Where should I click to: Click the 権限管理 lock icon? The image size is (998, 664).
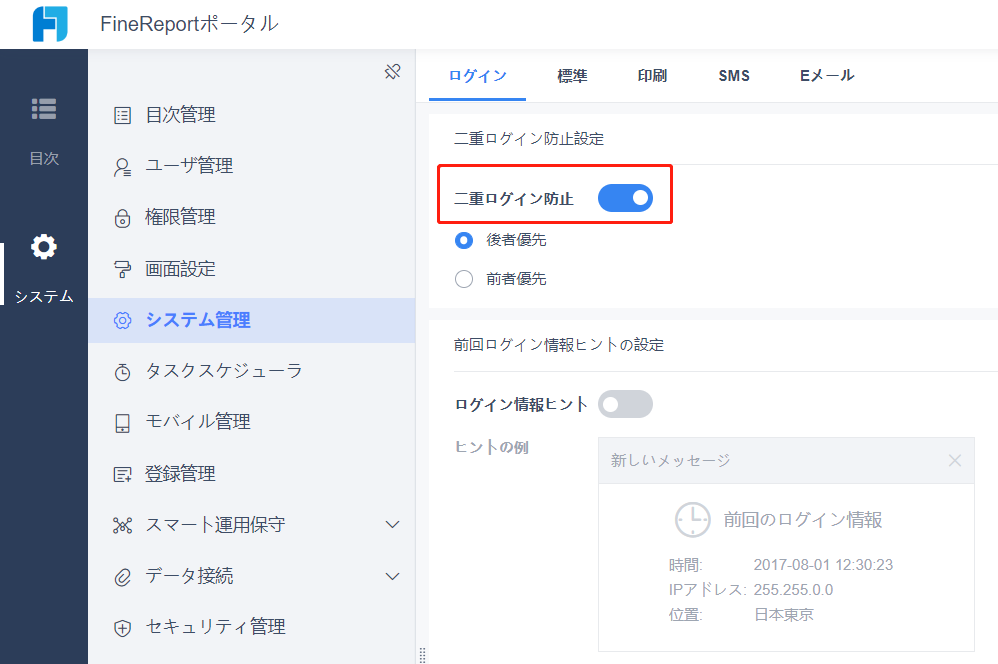122,218
